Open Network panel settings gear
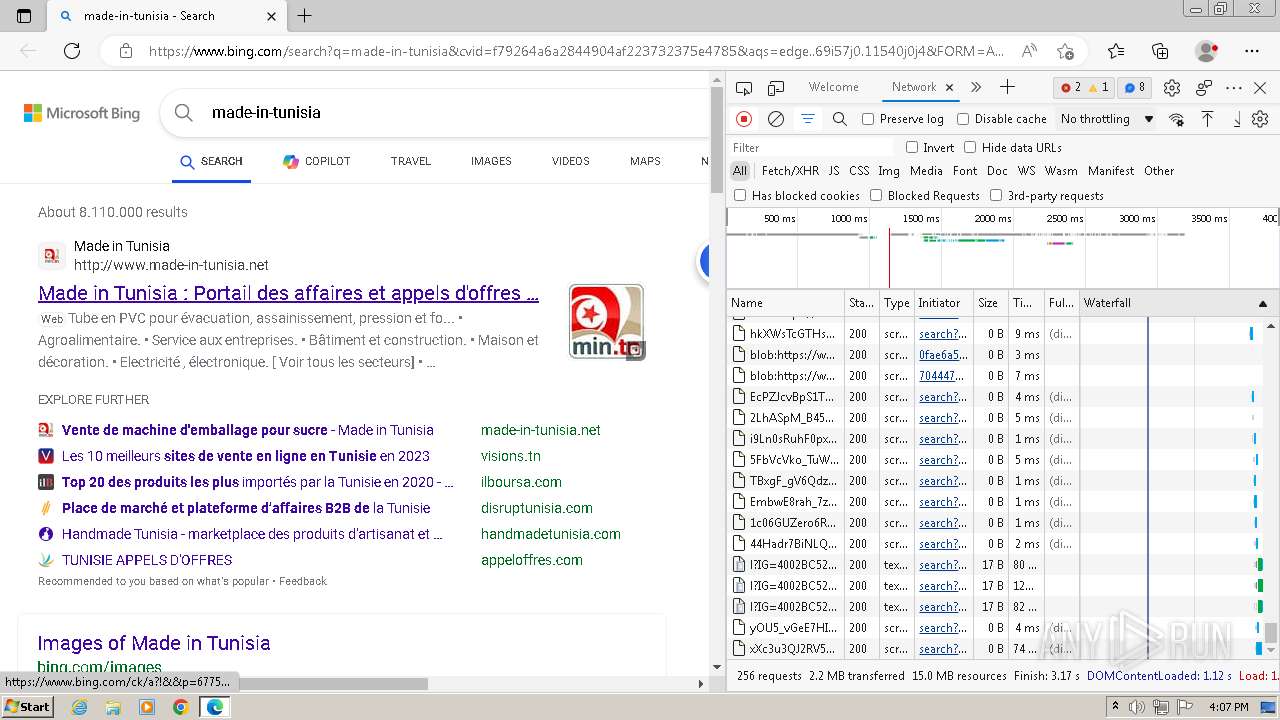1280x720 pixels. pyautogui.click(x=1260, y=119)
